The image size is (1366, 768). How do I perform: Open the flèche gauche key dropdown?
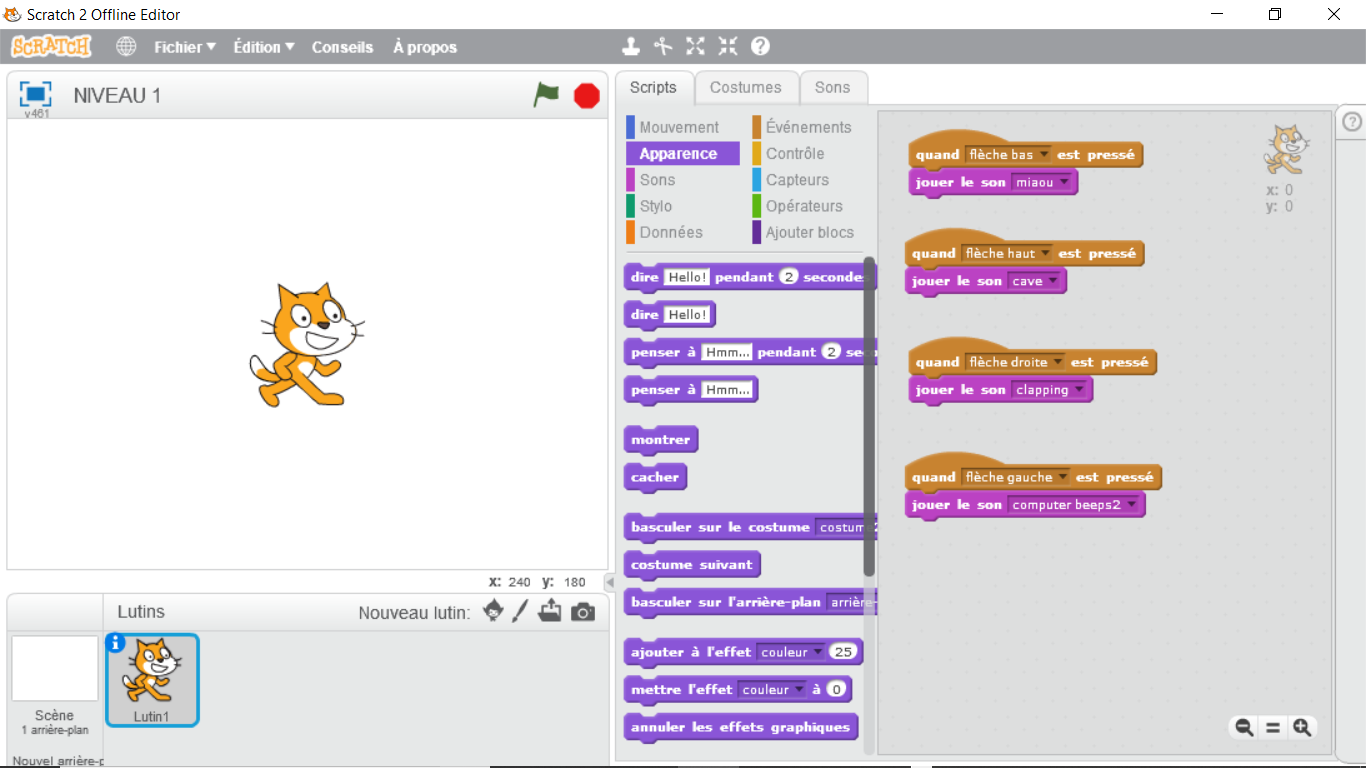point(1016,477)
